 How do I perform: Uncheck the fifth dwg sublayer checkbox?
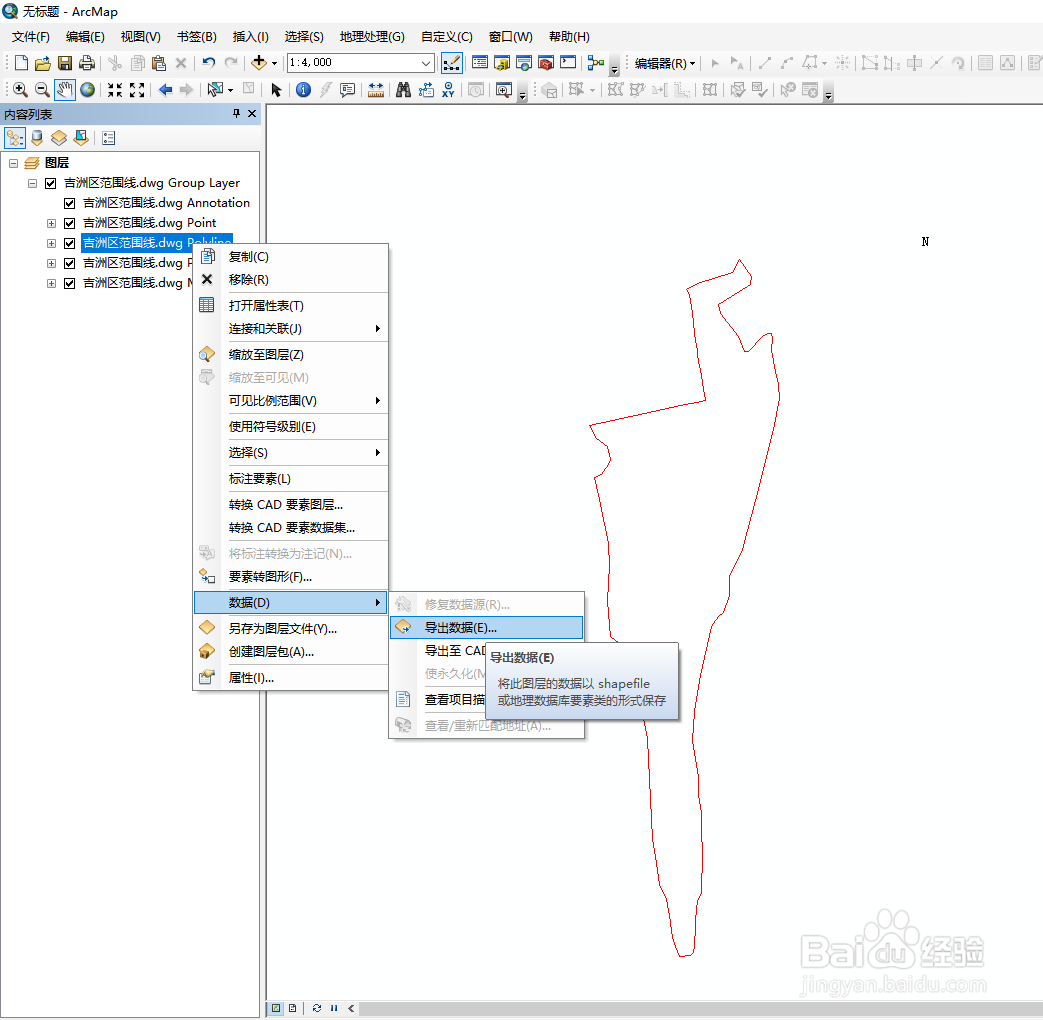coord(69,263)
